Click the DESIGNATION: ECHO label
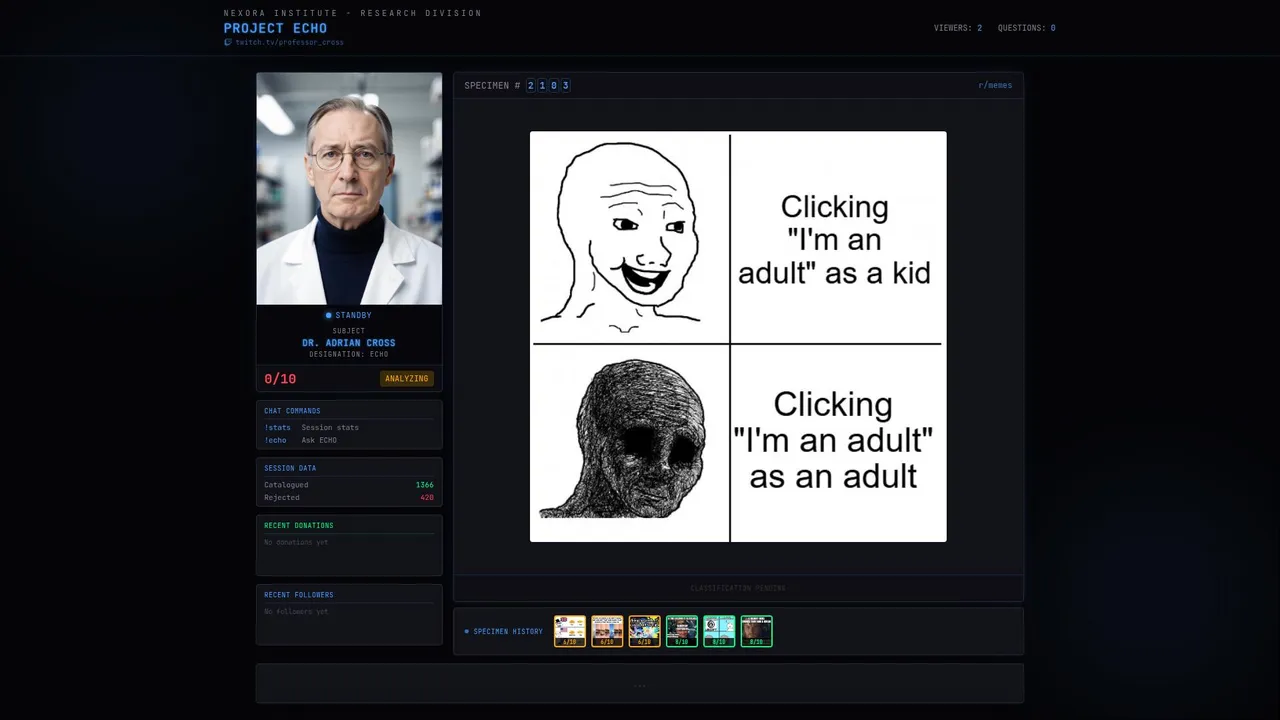1280x720 pixels. tap(349, 354)
